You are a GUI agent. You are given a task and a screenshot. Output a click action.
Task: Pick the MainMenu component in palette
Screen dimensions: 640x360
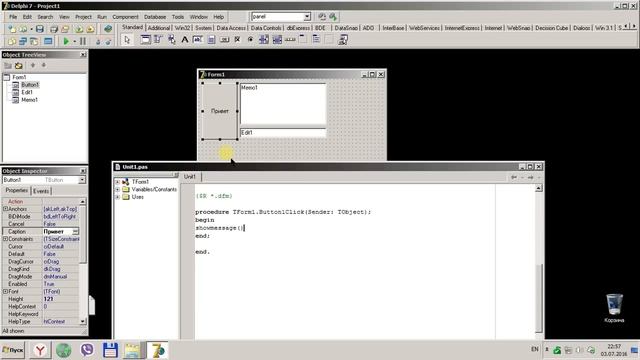[x=158, y=40]
